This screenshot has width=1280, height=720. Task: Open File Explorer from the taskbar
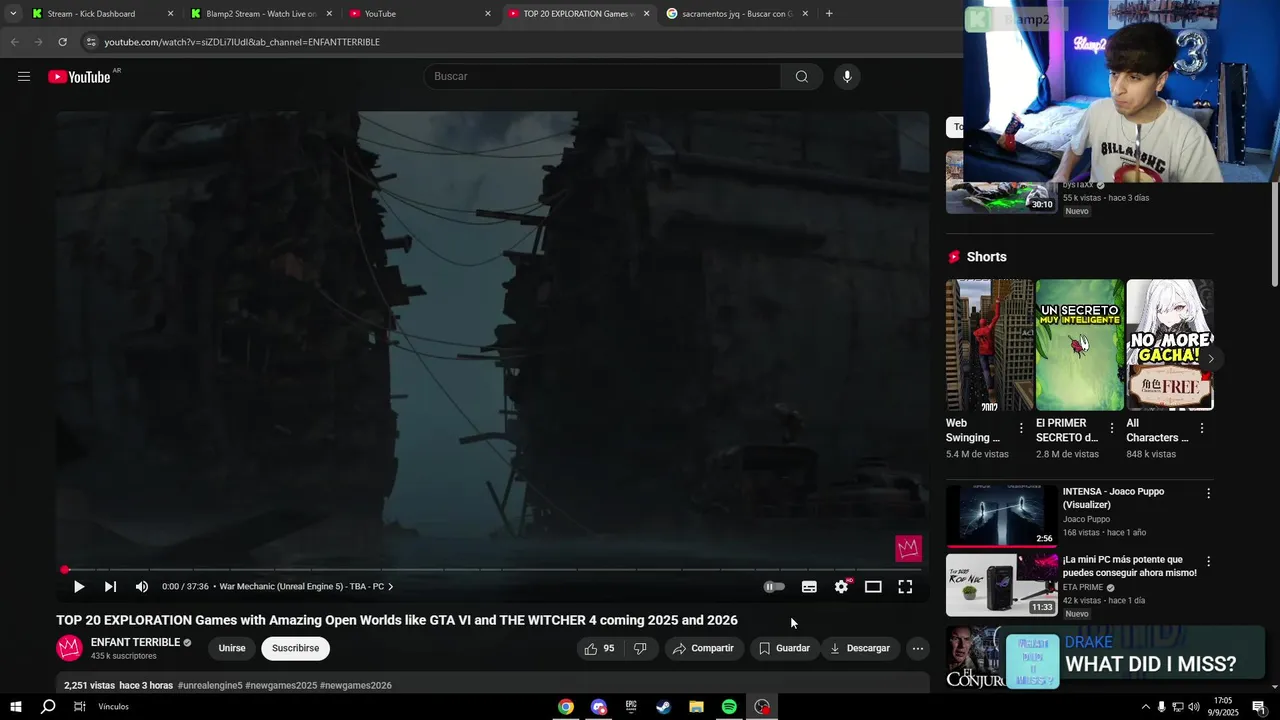click(696, 707)
